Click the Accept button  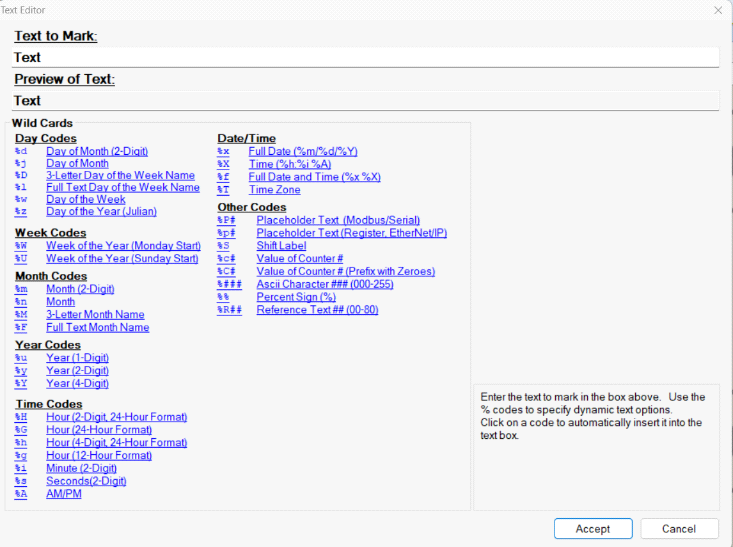click(x=593, y=529)
